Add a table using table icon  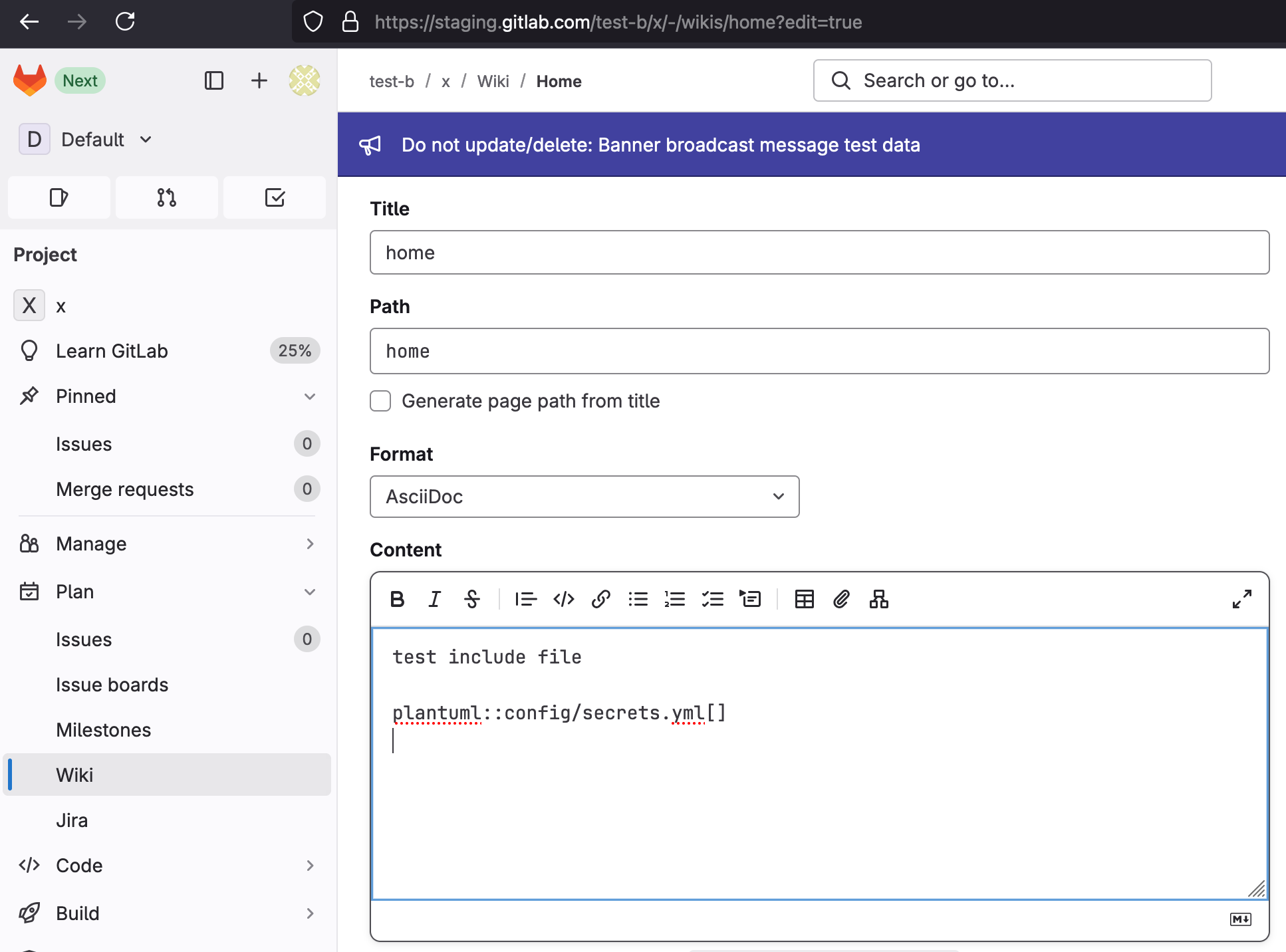(804, 599)
